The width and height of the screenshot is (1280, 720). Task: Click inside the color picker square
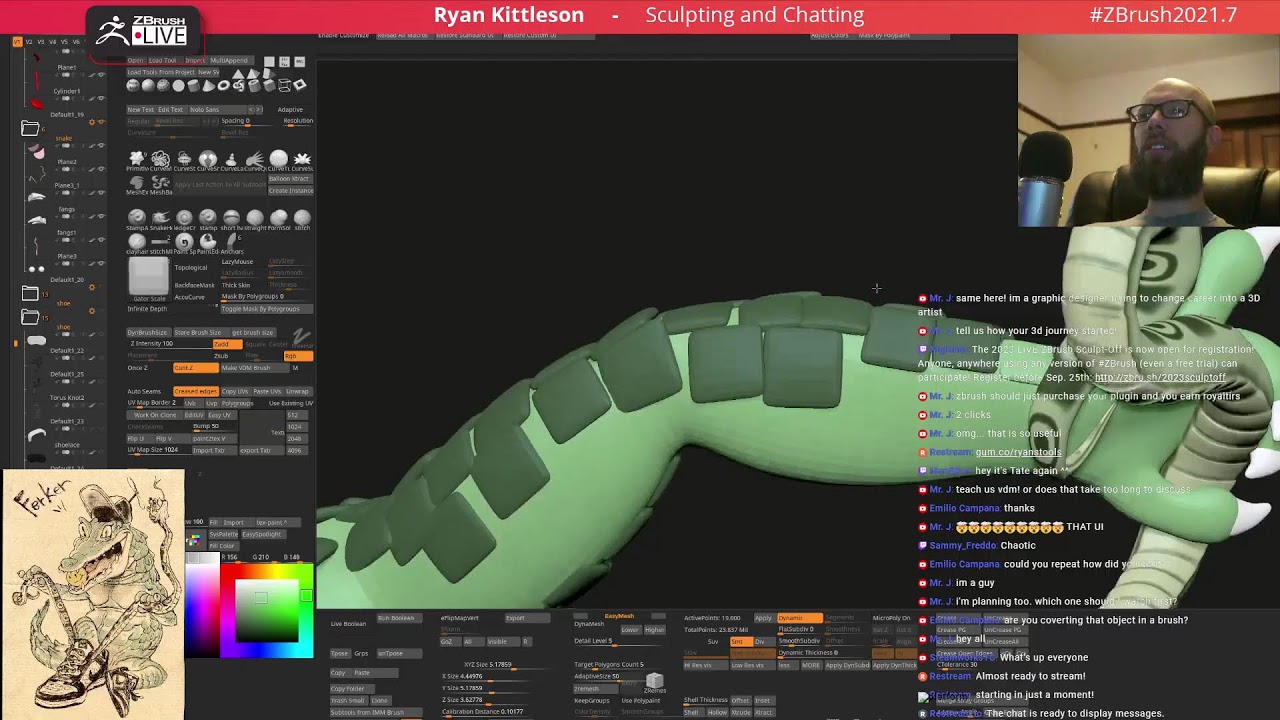click(x=266, y=609)
